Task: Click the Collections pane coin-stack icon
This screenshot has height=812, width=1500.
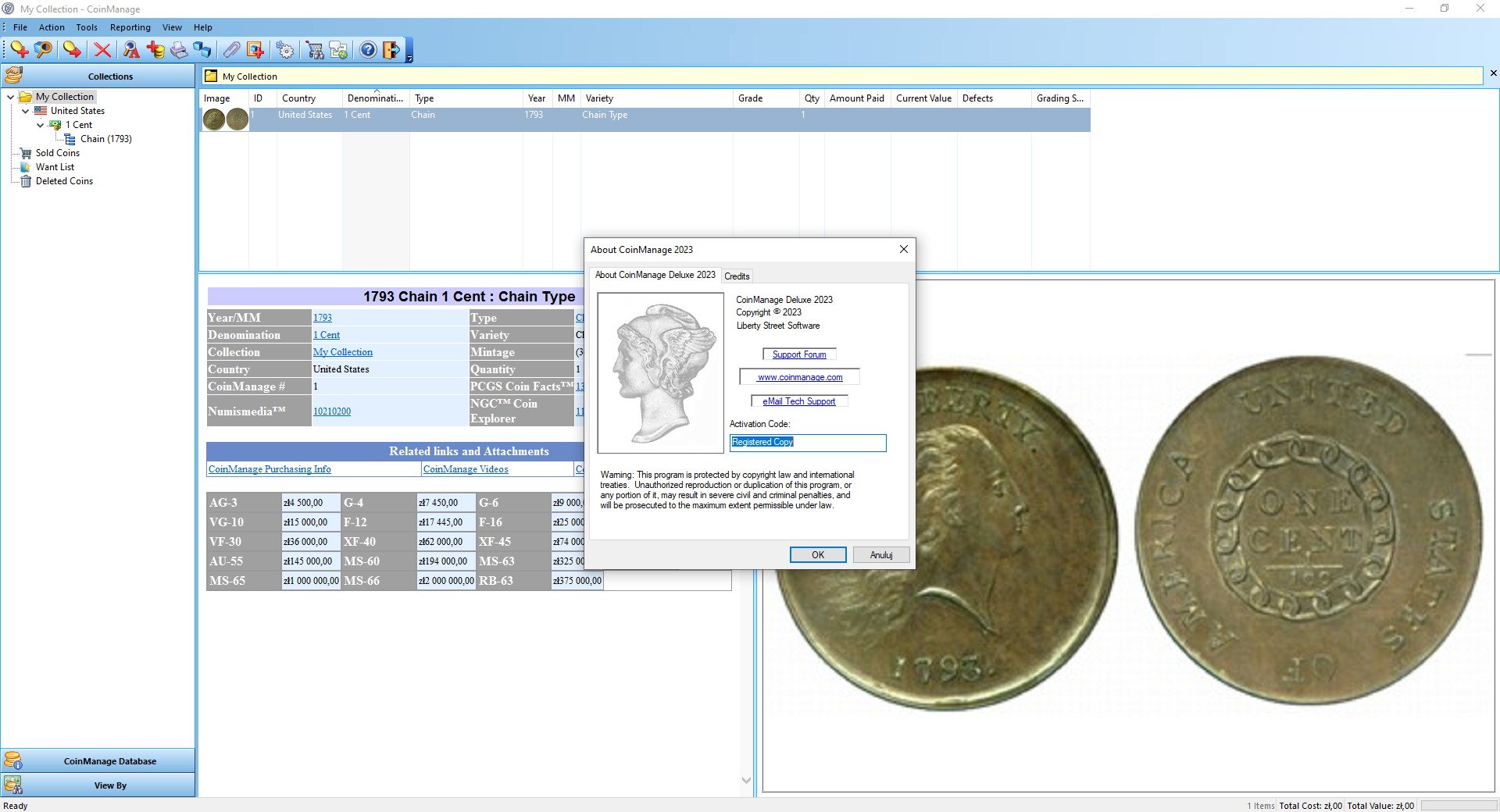Action: [13, 76]
